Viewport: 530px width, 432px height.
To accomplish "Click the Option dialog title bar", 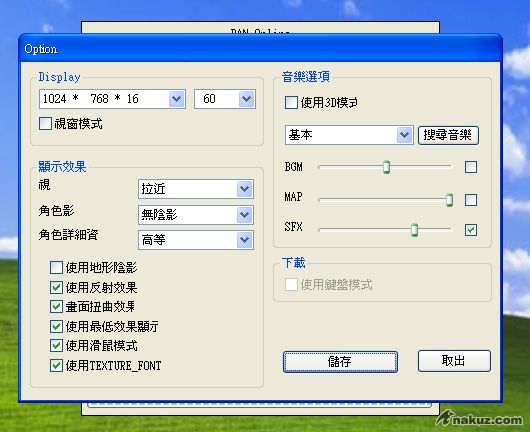I will pos(260,48).
